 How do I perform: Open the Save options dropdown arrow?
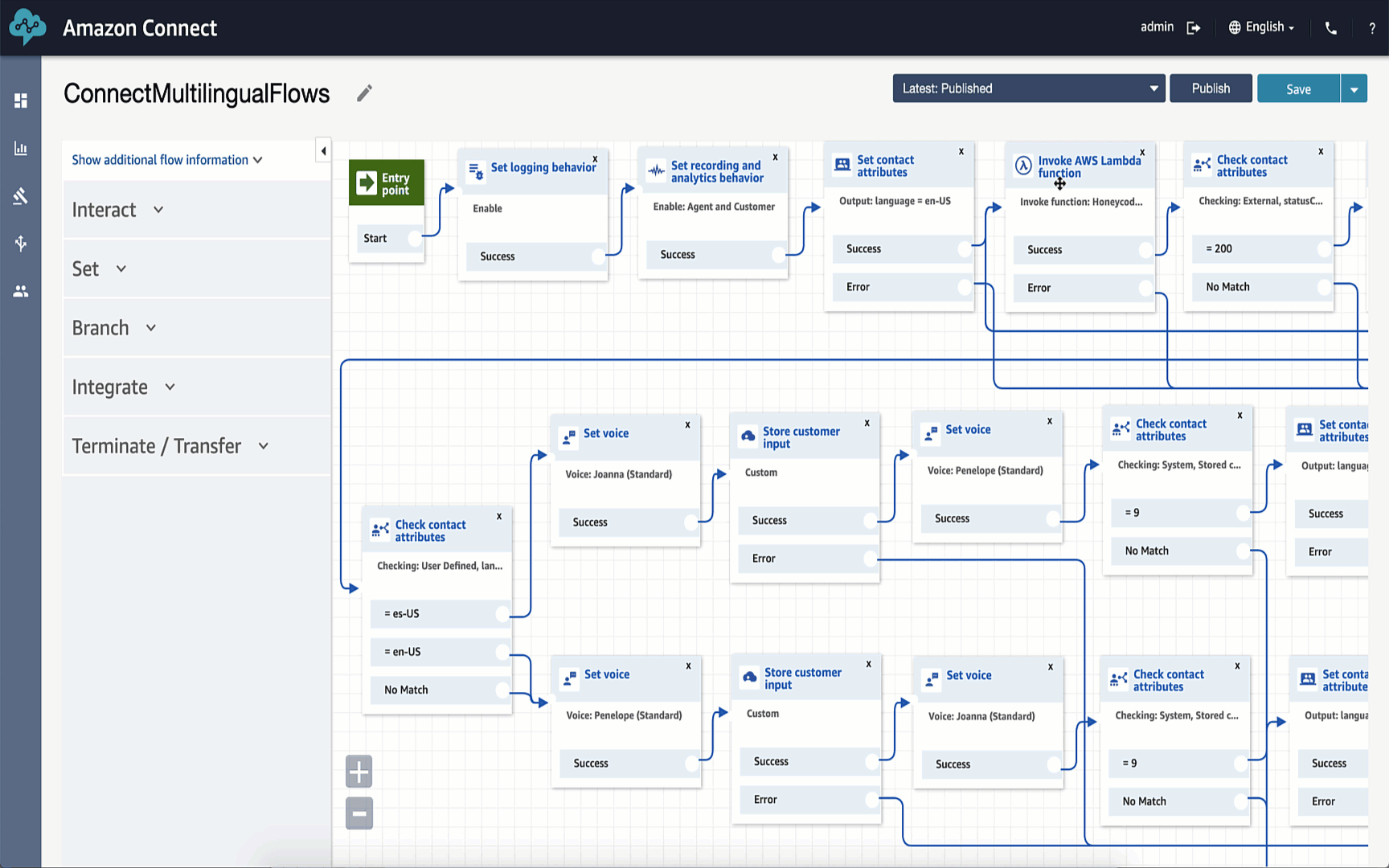[1354, 89]
